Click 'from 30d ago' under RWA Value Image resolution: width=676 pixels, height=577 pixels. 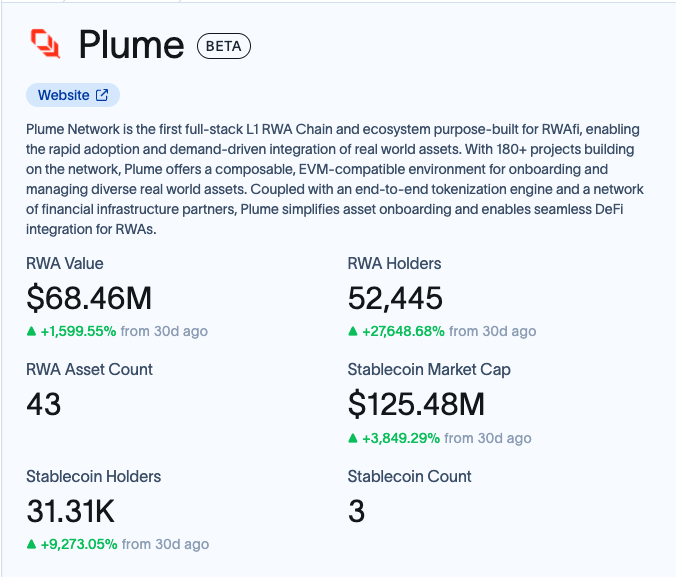(x=164, y=331)
